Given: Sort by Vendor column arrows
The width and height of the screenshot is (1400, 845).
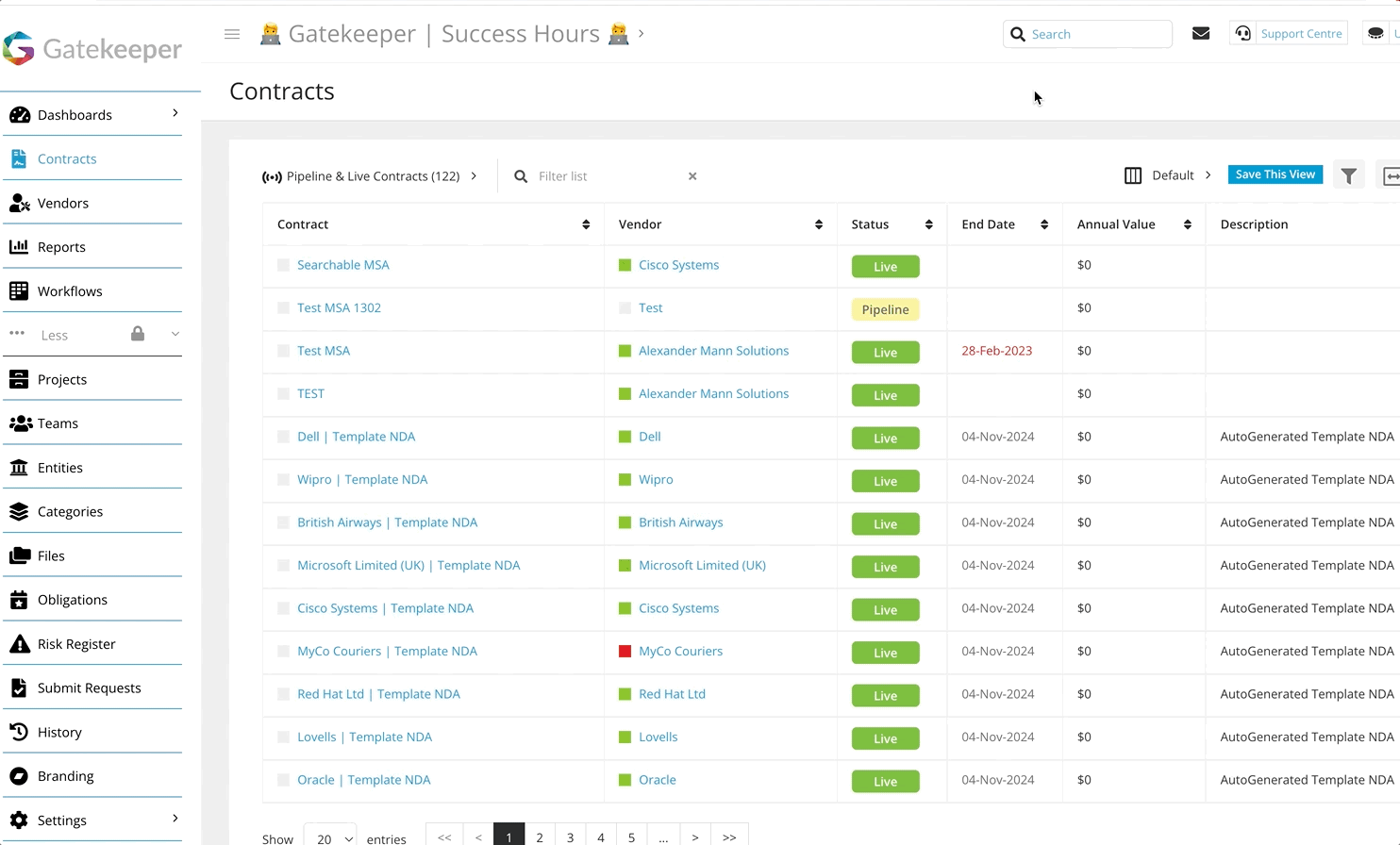Looking at the screenshot, I should [818, 224].
